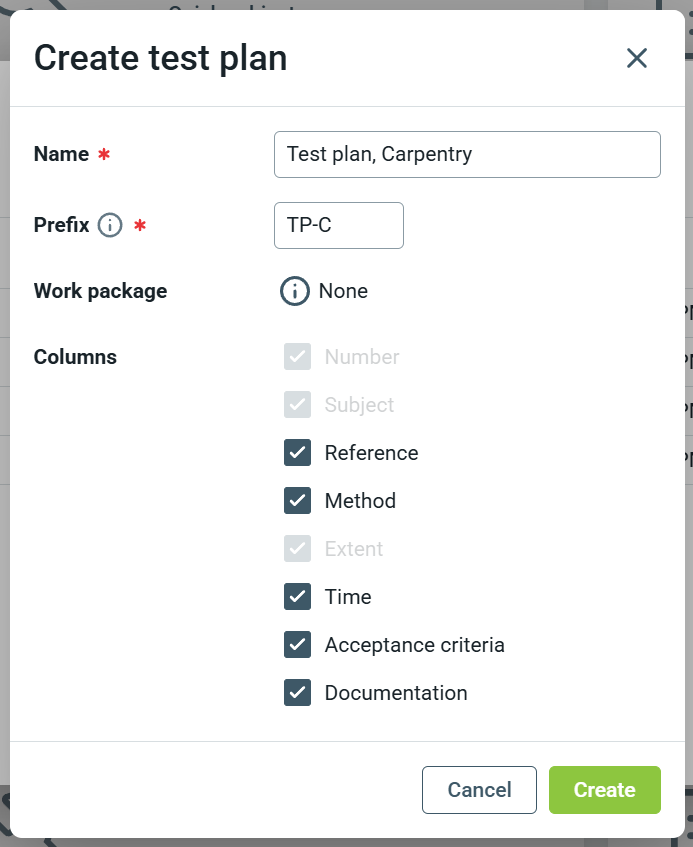
Task: Click into the Prefix field containing TP-C
Action: (x=338, y=225)
